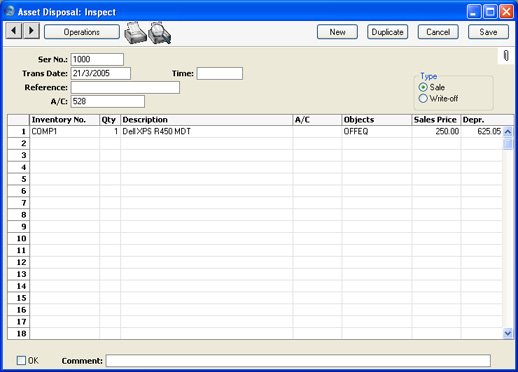Viewport: 518px width, 372px height.
Task: Select row number 10 header
Action: (19, 238)
